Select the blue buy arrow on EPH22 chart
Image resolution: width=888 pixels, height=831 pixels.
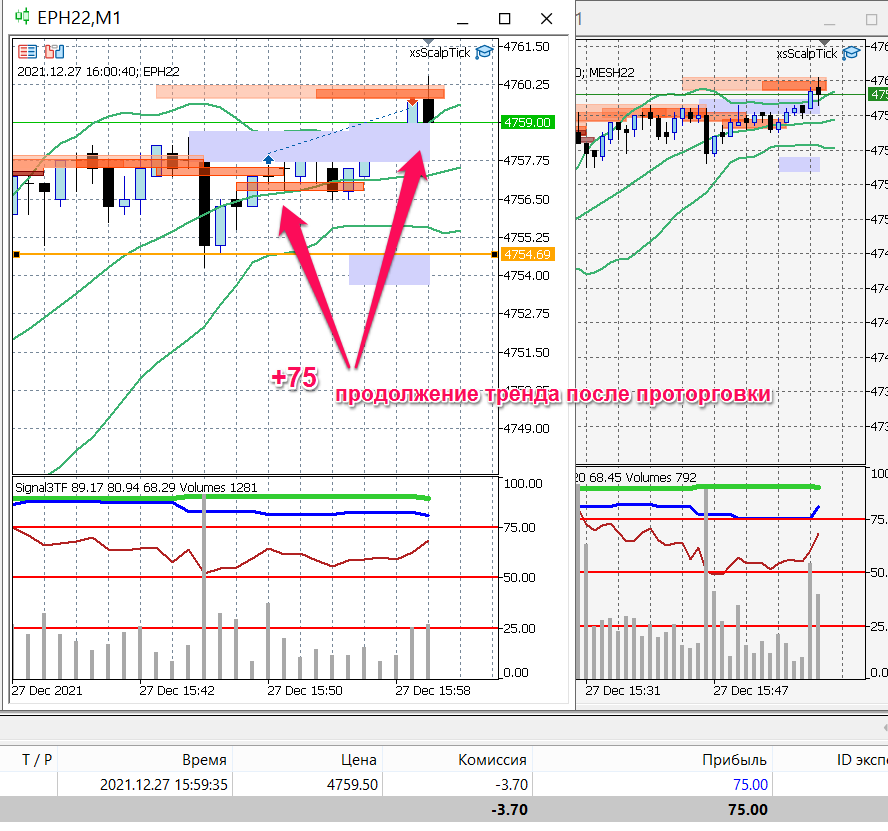coord(268,159)
